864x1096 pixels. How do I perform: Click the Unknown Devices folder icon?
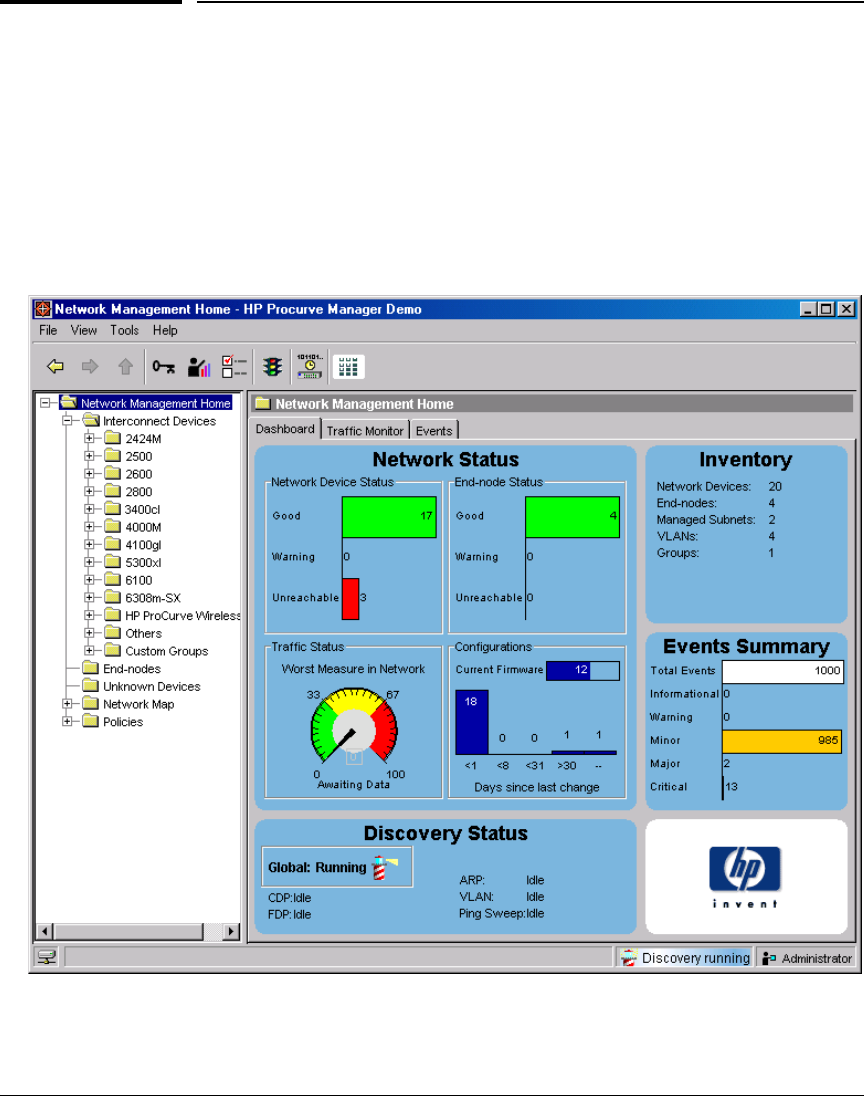click(90, 686)
